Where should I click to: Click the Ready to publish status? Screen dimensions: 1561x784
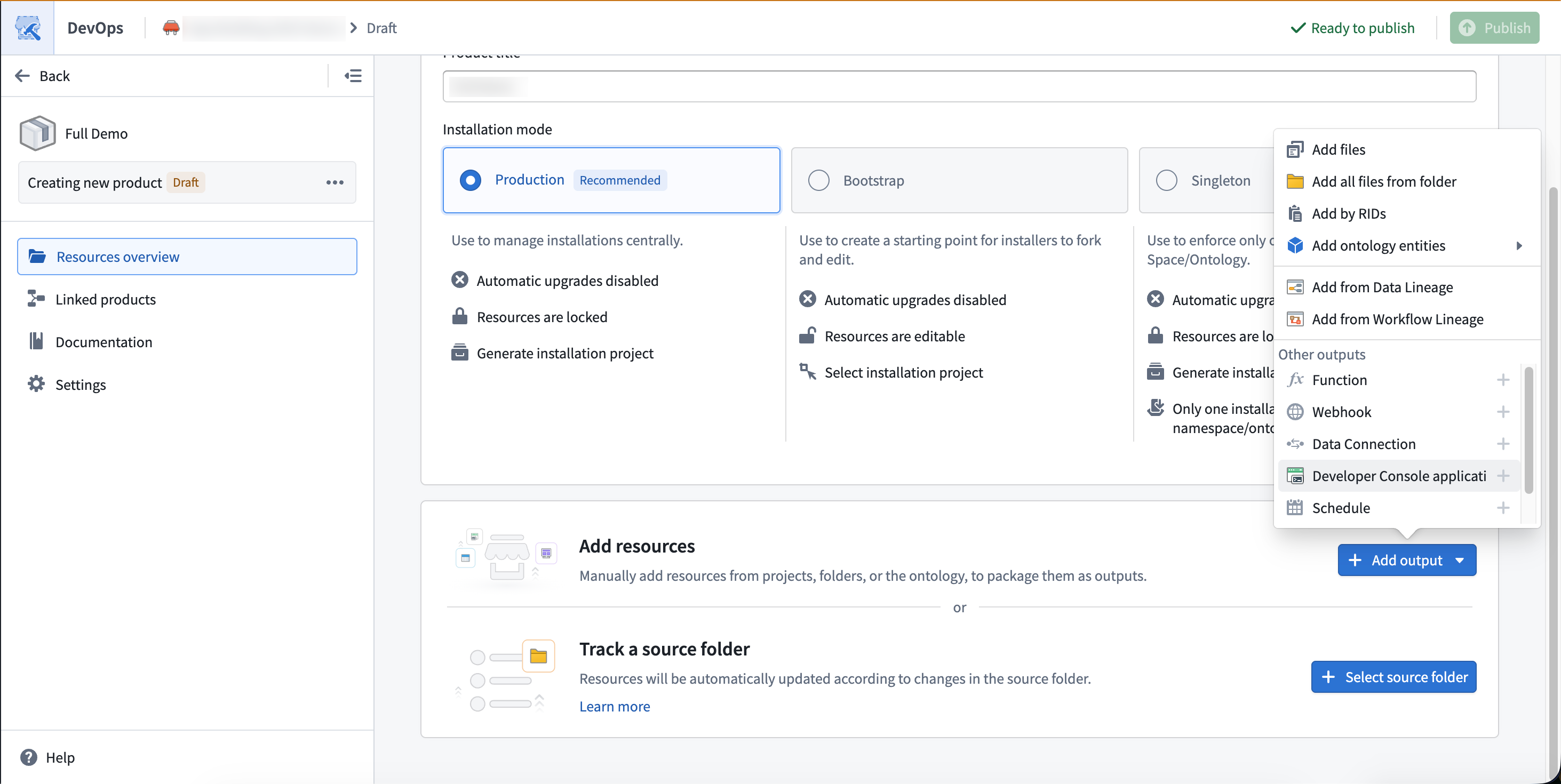click(x=1352, y=28)
